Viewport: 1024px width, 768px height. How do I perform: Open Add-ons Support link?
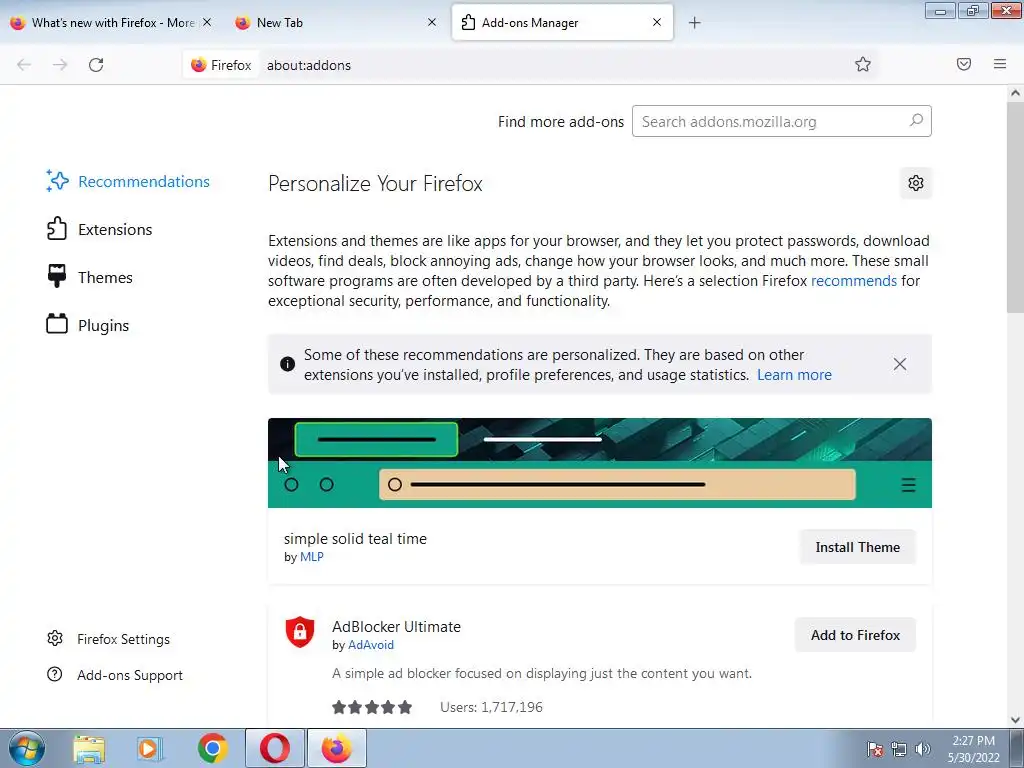click(115, 675)
